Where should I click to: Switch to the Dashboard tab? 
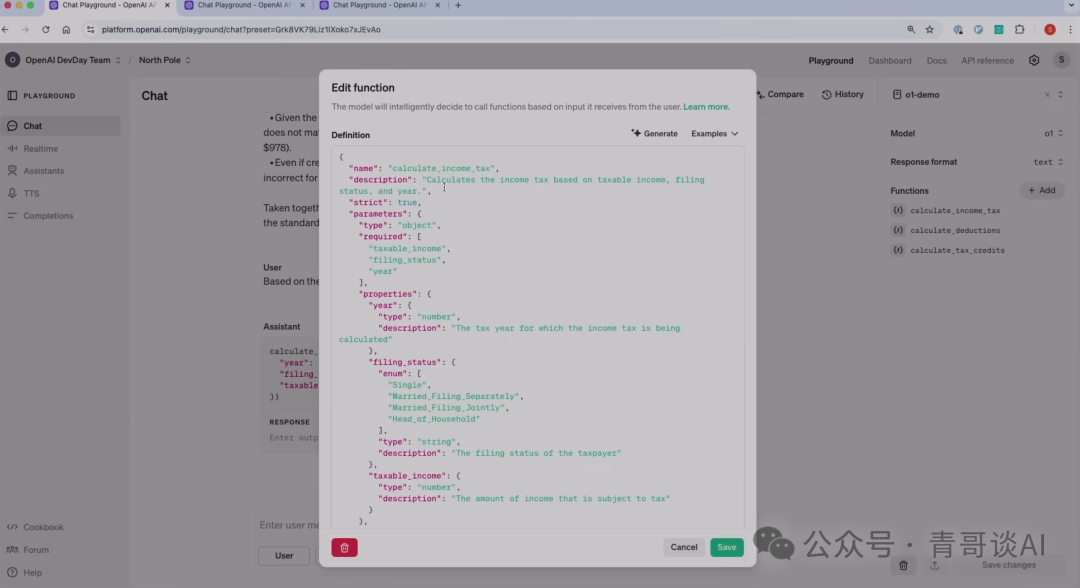(x=889, y=60)
